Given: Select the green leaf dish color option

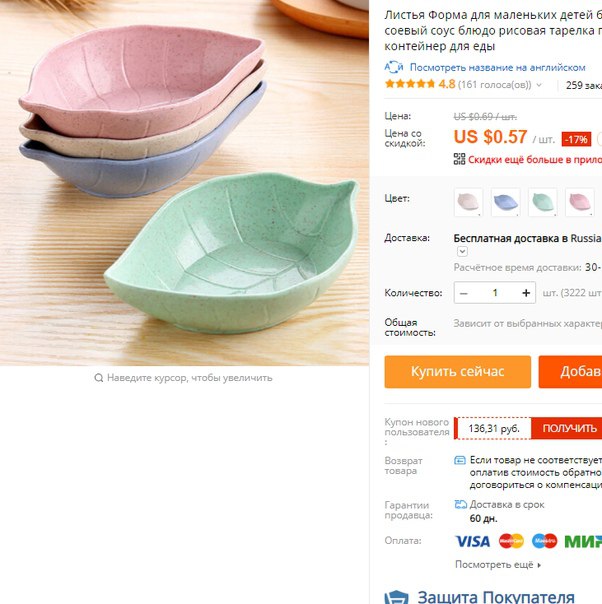Looking at the screenshot, I should click(542, 202).
